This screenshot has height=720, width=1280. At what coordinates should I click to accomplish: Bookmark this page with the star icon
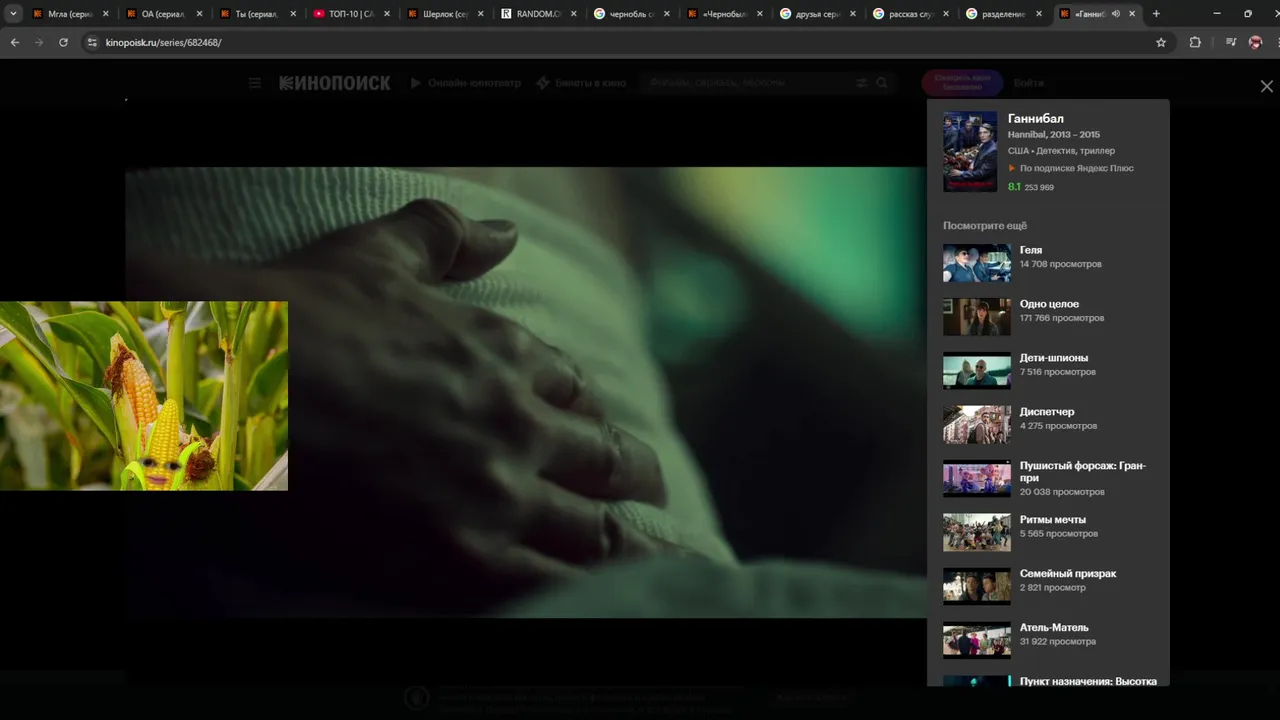pyautogui.click(x=1161, y=42)
